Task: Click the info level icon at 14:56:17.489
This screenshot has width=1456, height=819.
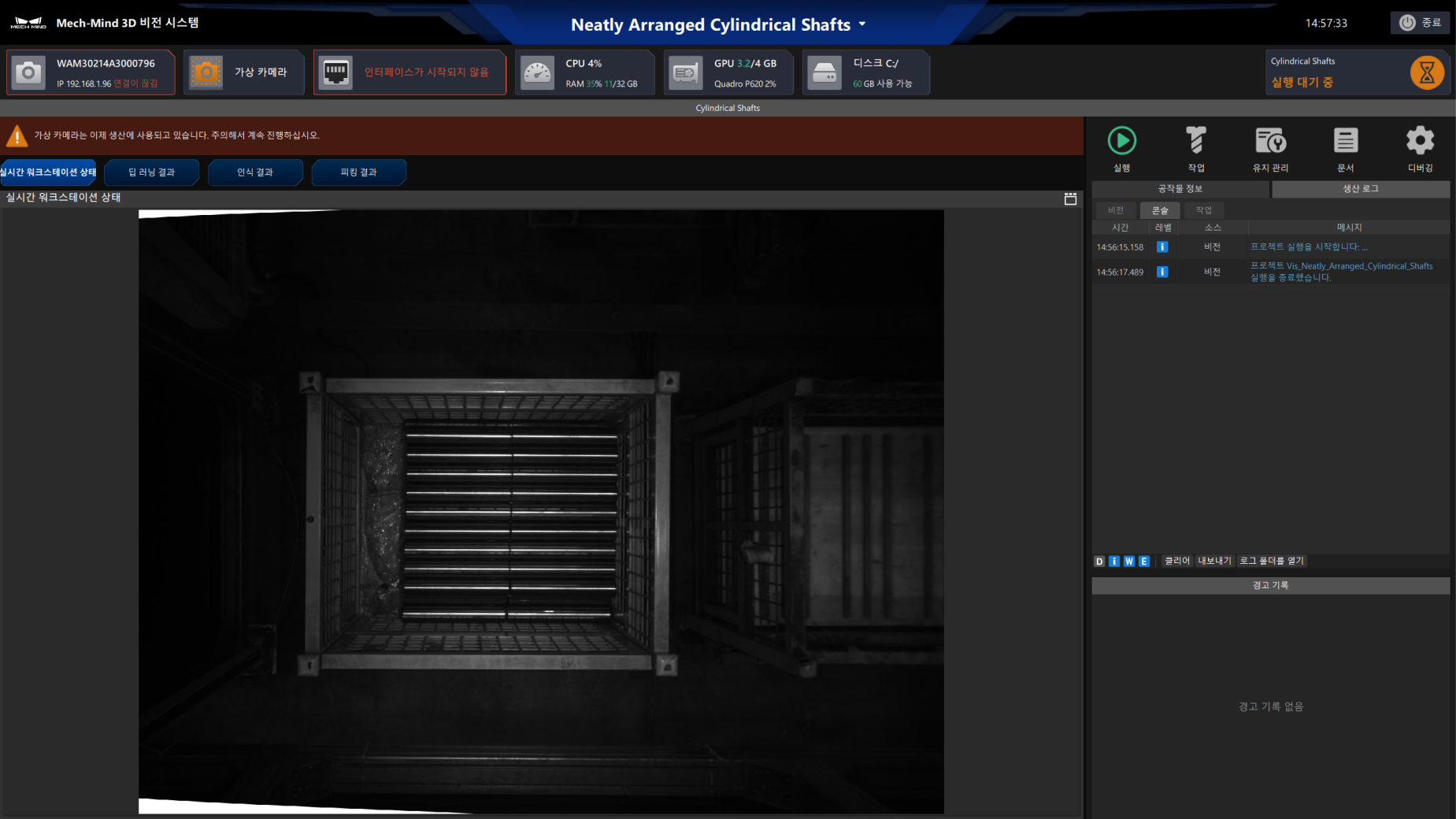Action: click(1162, 272)
